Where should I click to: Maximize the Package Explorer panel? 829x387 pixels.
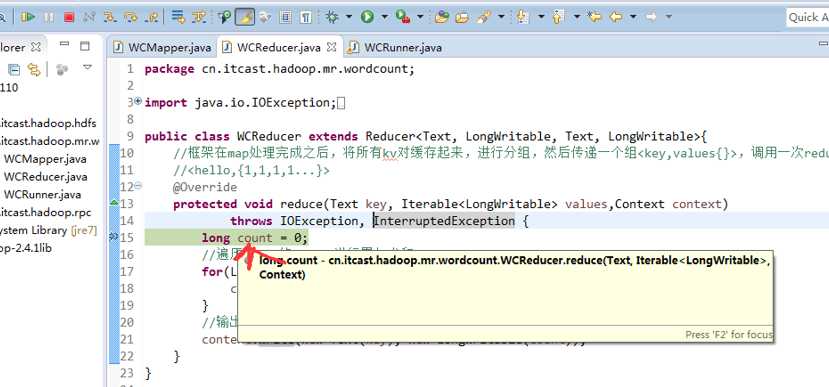tap(85, 46)
